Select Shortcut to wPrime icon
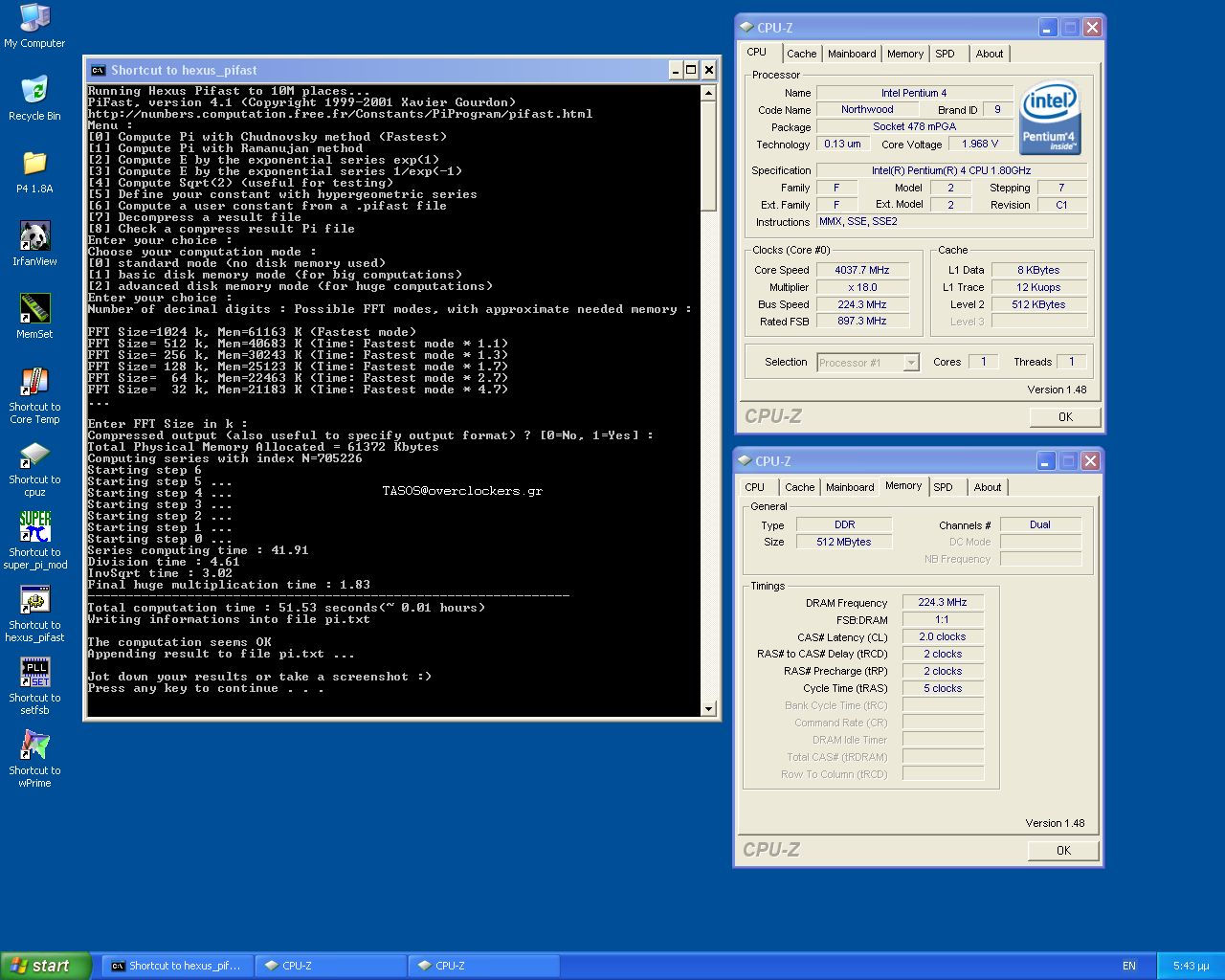1225x980 pixels. click(34, 759)
